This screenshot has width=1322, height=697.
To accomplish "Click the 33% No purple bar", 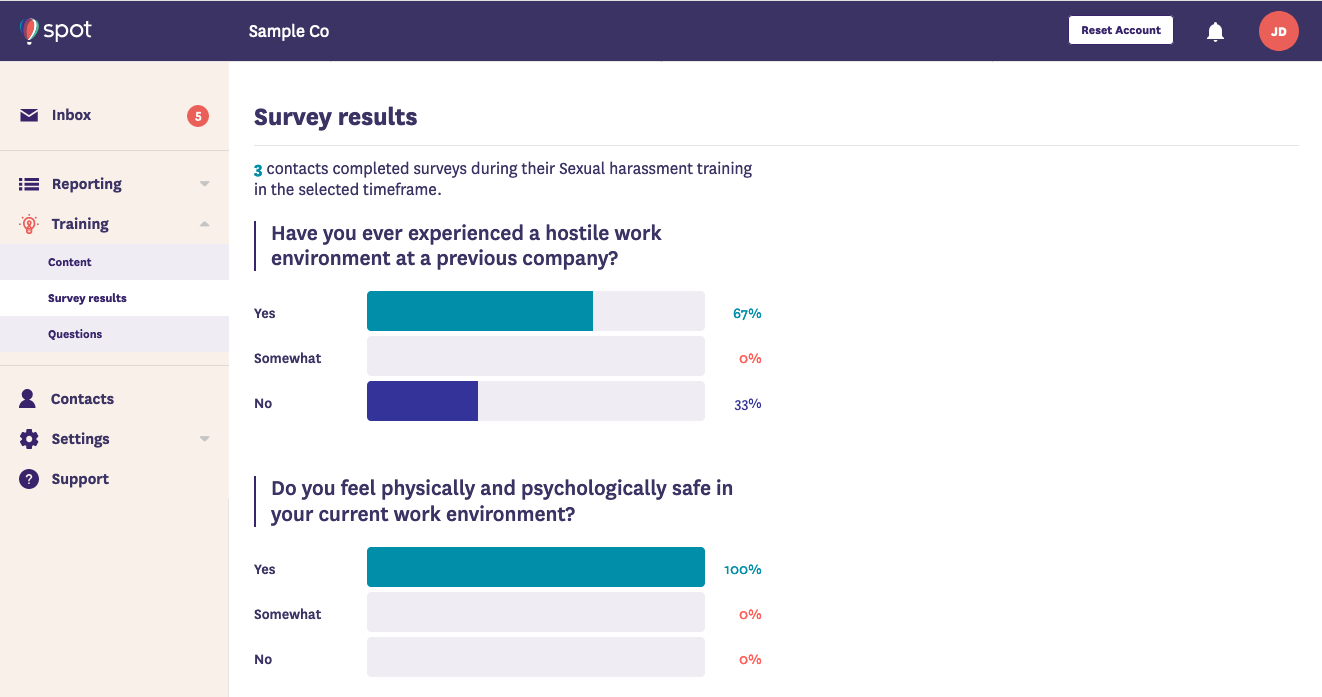I will click(x=422, y=401).
